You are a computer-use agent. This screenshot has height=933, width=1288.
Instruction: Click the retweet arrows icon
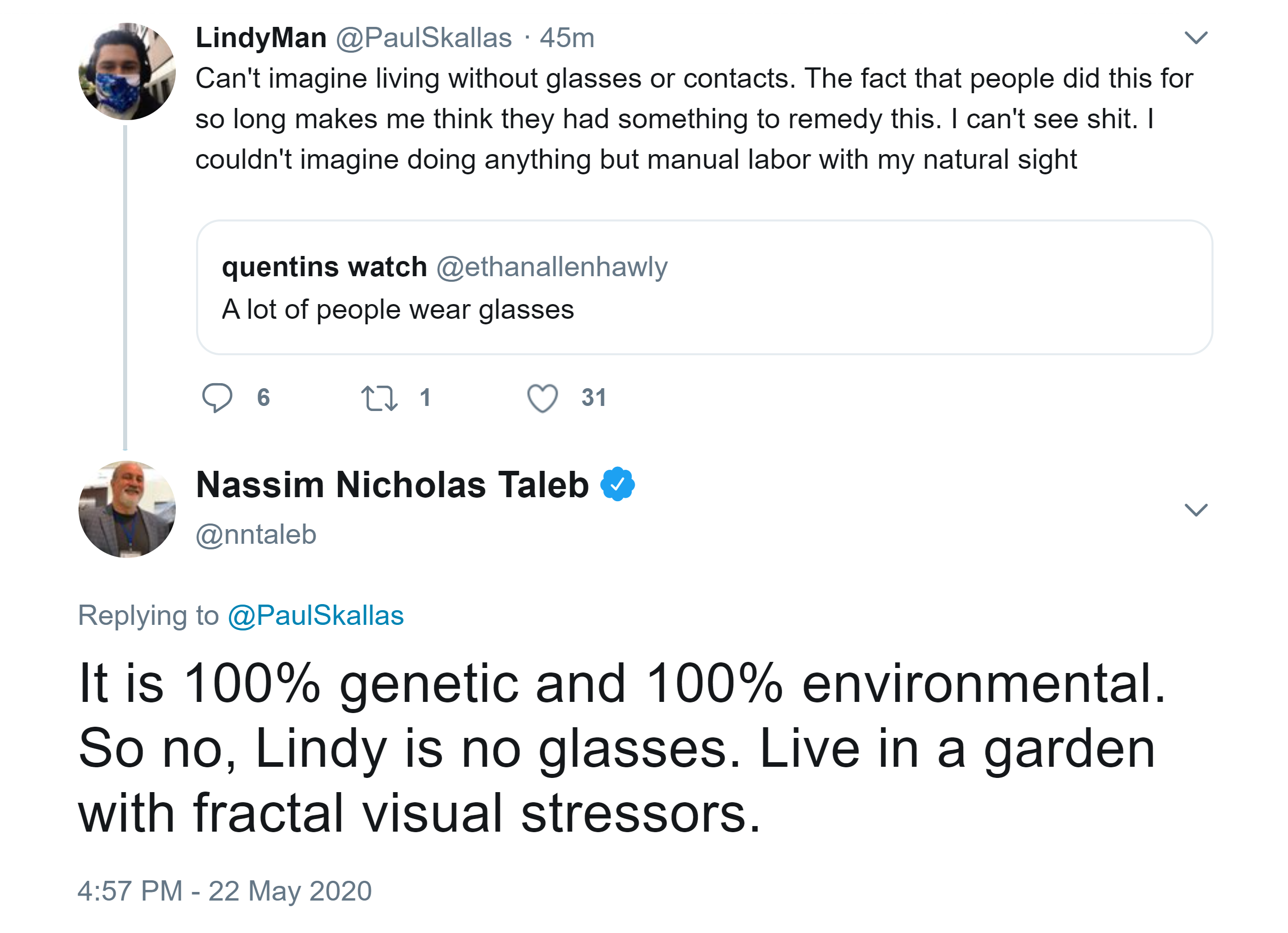[x=379, y=397]
